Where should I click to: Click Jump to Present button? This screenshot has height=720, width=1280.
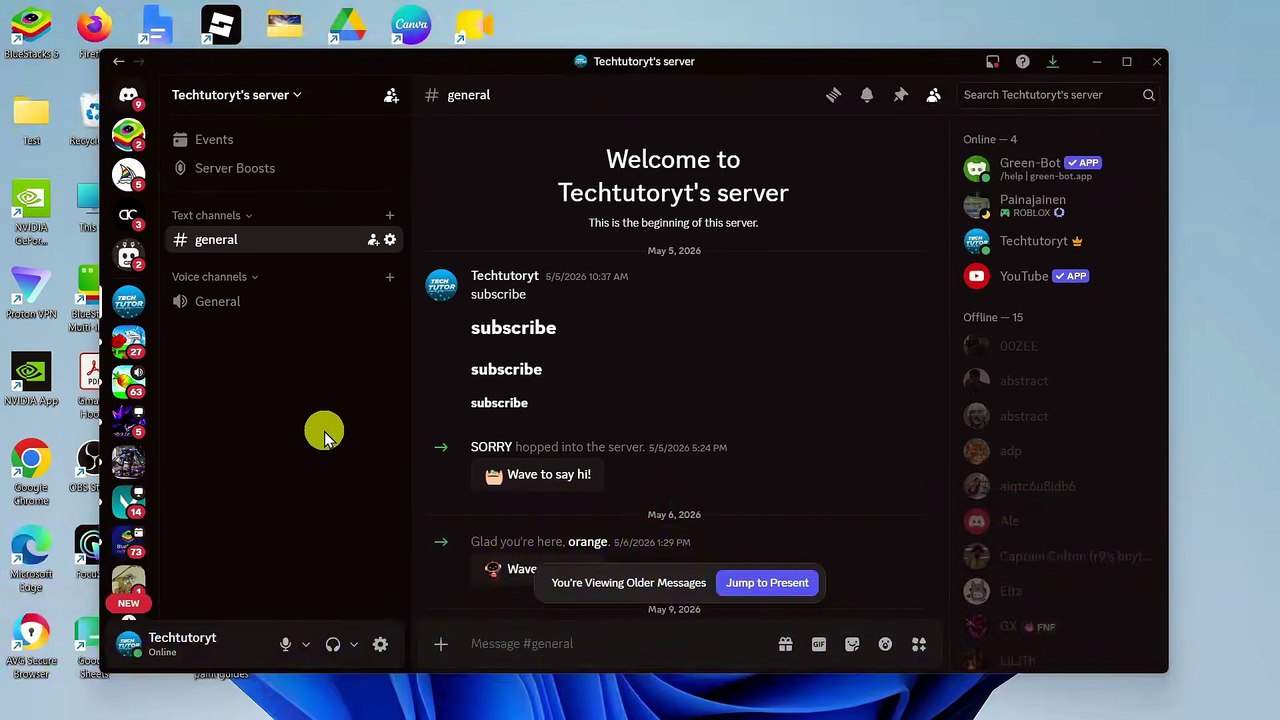coord(767,583)
